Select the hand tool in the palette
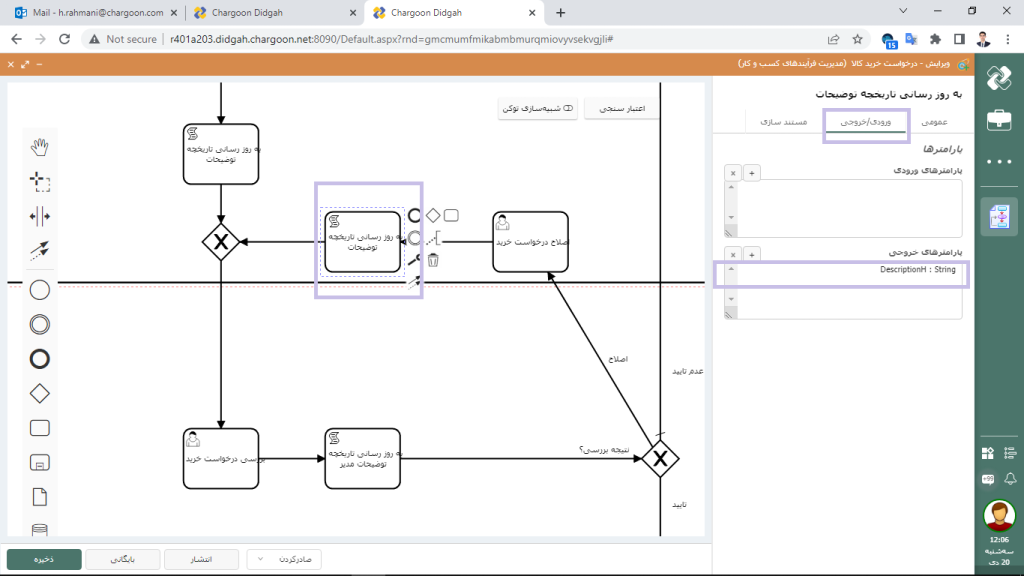This screenshot has height=576, width=1024. [x=40, y=148]
